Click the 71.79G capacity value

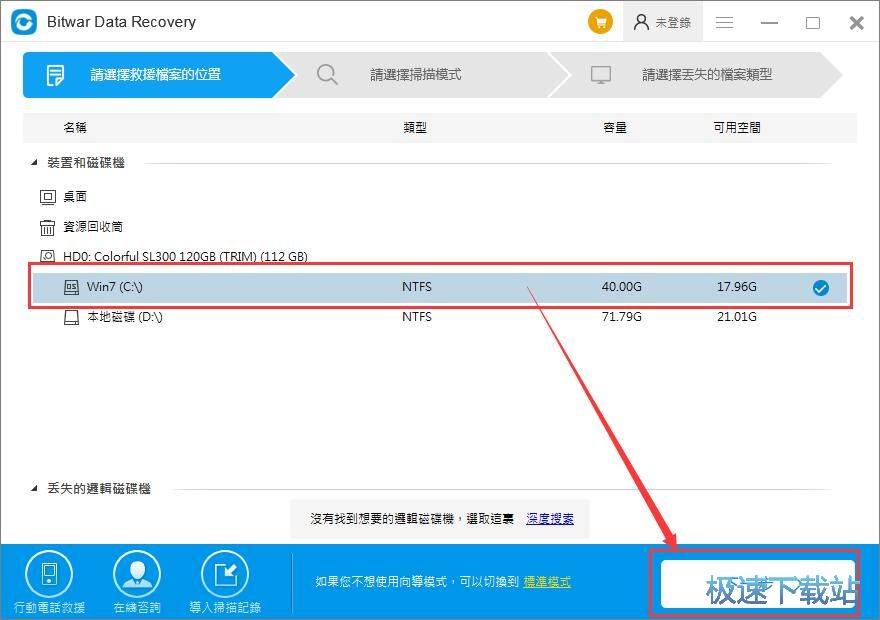point(621,316)
